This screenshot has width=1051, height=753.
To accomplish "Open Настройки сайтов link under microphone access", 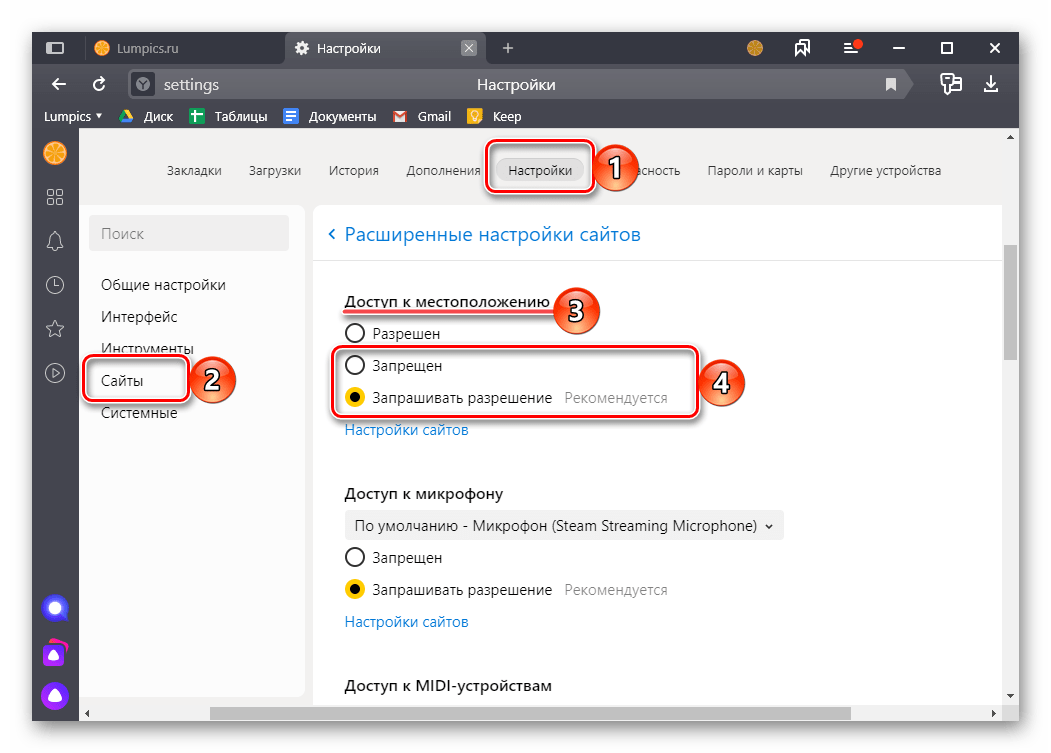I will pos(406,622).
